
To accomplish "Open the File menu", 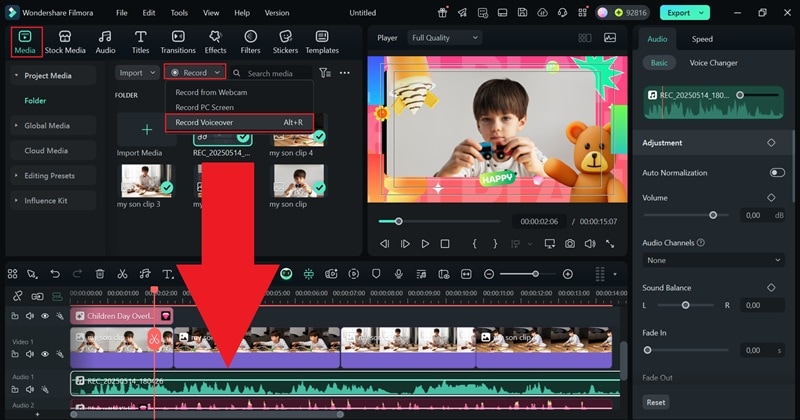I will (121, 13).
